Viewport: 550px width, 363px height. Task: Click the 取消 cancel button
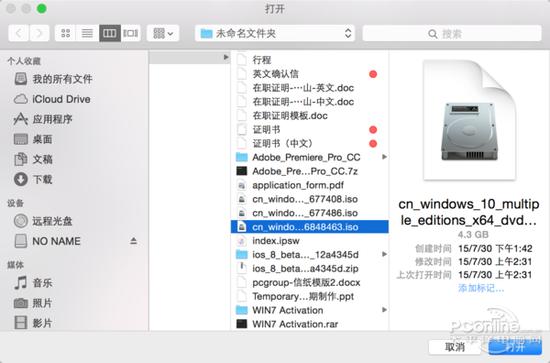click(x=455, y=347)
